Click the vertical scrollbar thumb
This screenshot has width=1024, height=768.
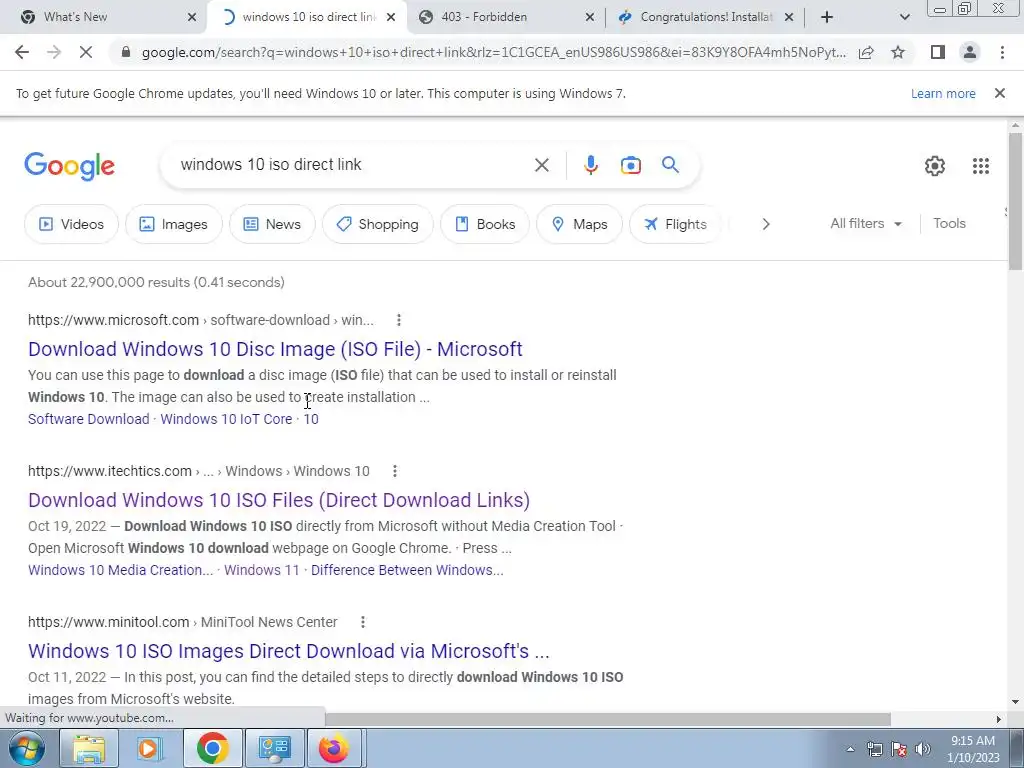coord(1015,201)
